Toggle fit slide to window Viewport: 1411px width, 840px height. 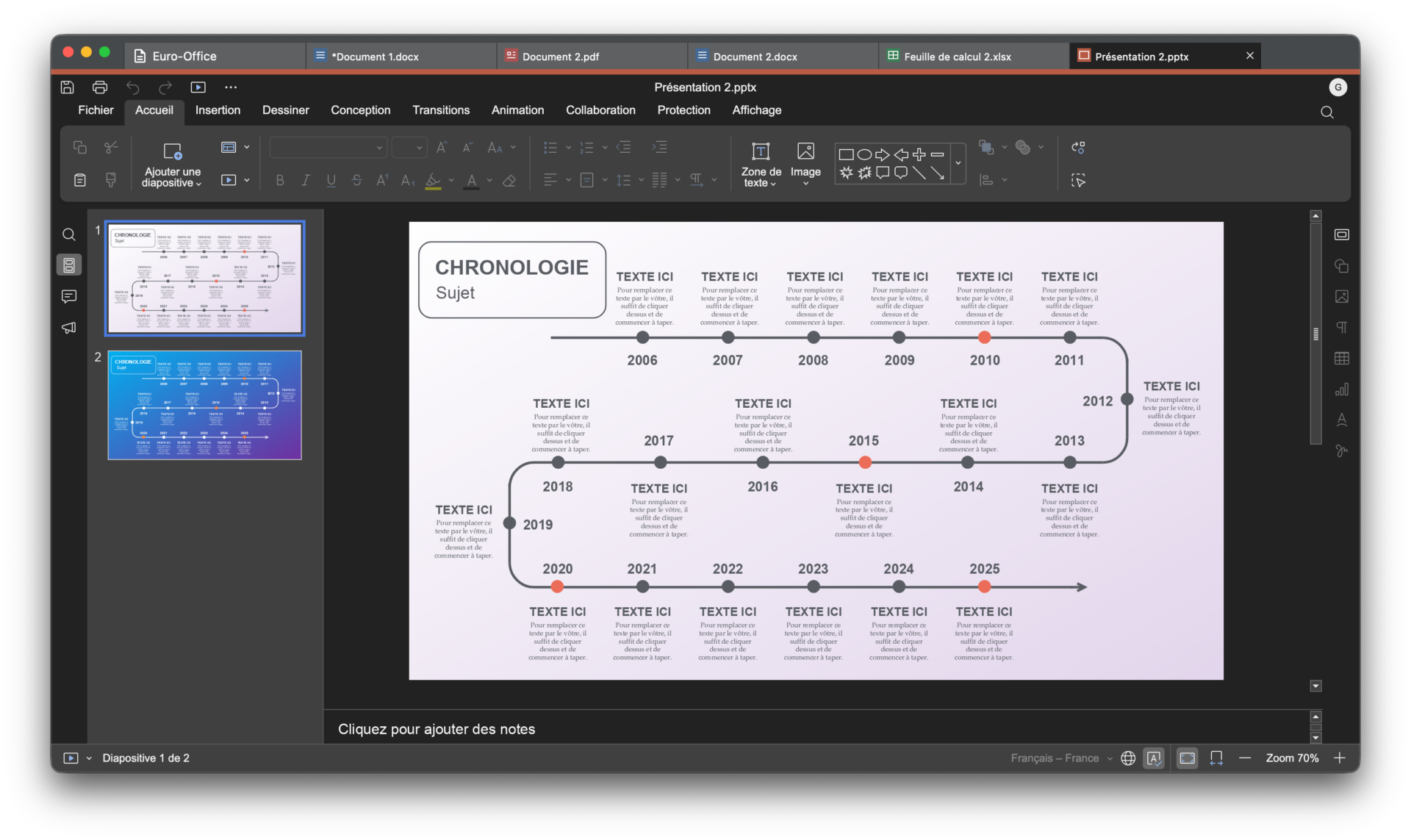pyautogui.click(x=1187, y=758)
